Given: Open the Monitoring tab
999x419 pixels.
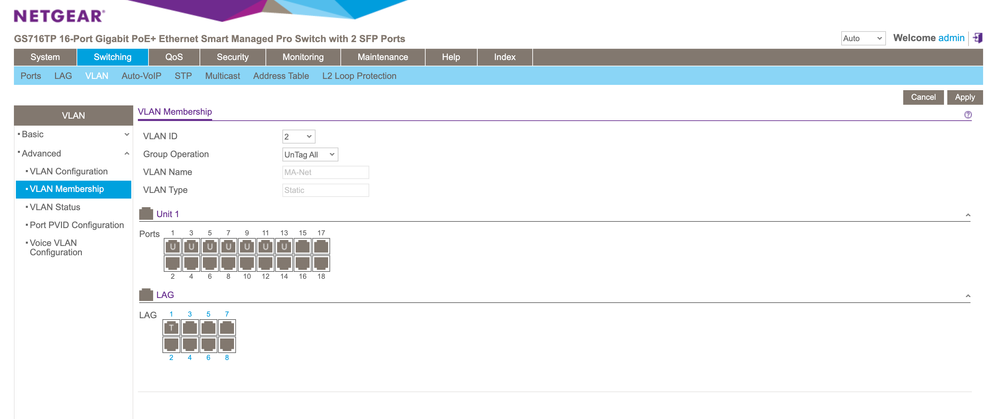Looking at the screenshot, I should click(303, 57).
